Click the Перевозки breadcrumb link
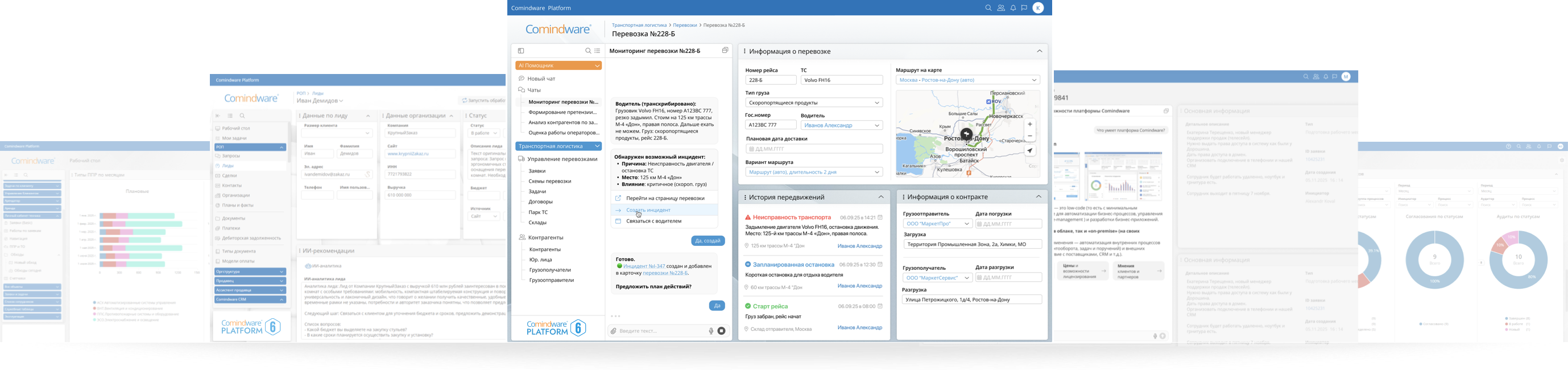The image size is (1568, 370). [685, 26]
